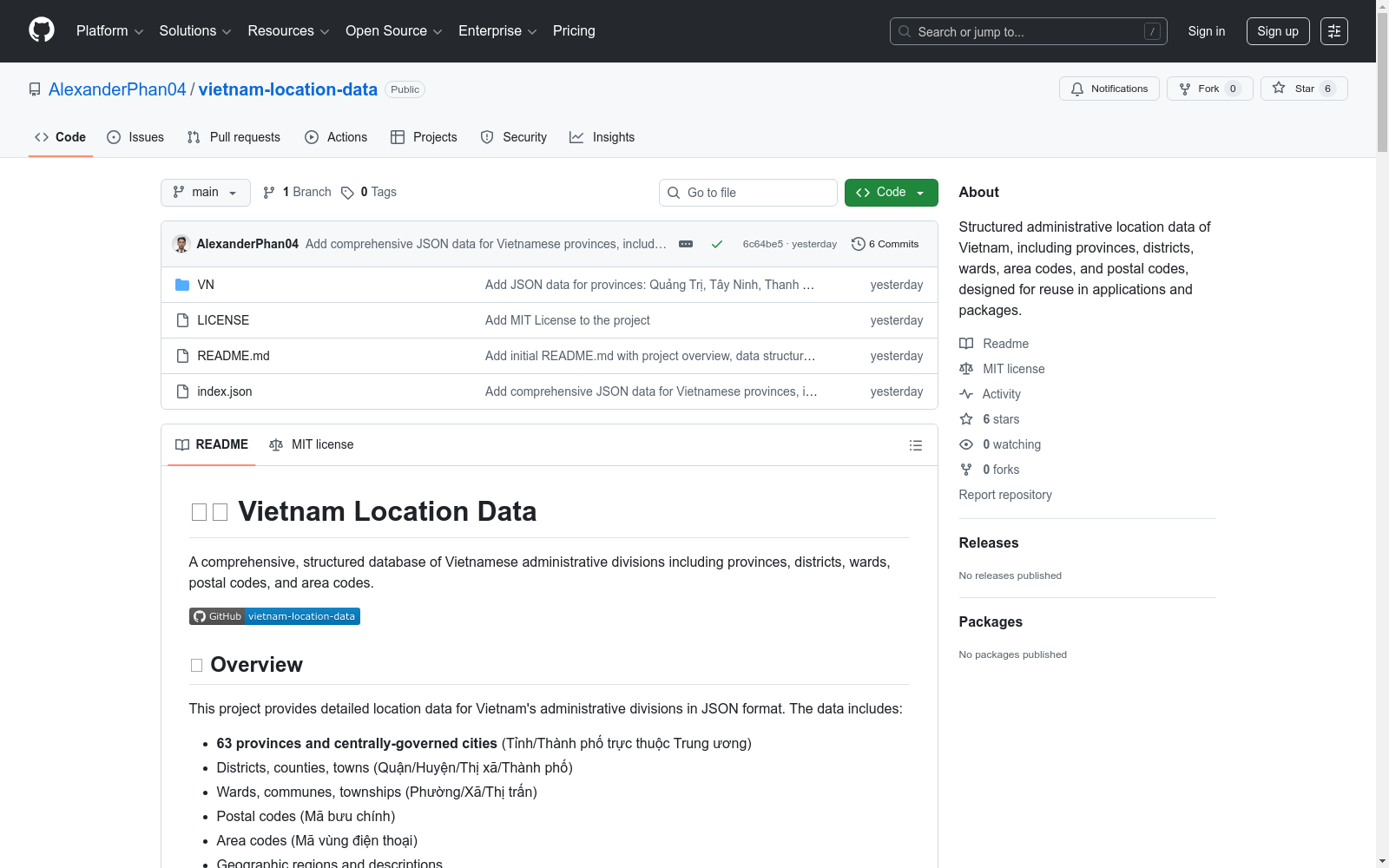Click AlexanderPhan04's avatar in the commit row

pos(181,244)
